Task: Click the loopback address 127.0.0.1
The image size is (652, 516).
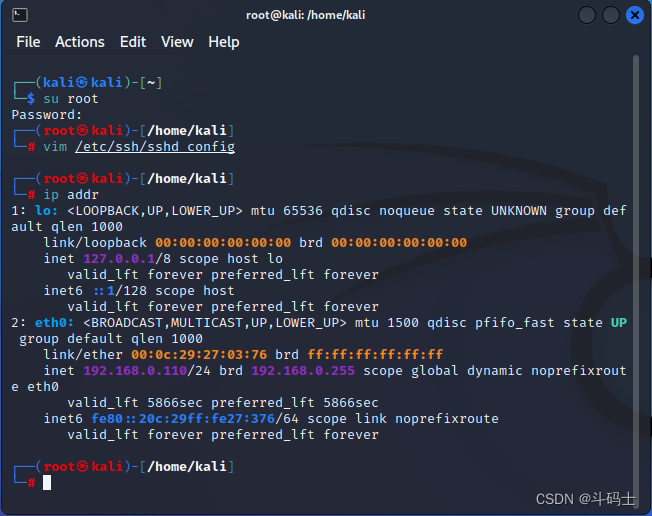Action: [x=119, y=259]
